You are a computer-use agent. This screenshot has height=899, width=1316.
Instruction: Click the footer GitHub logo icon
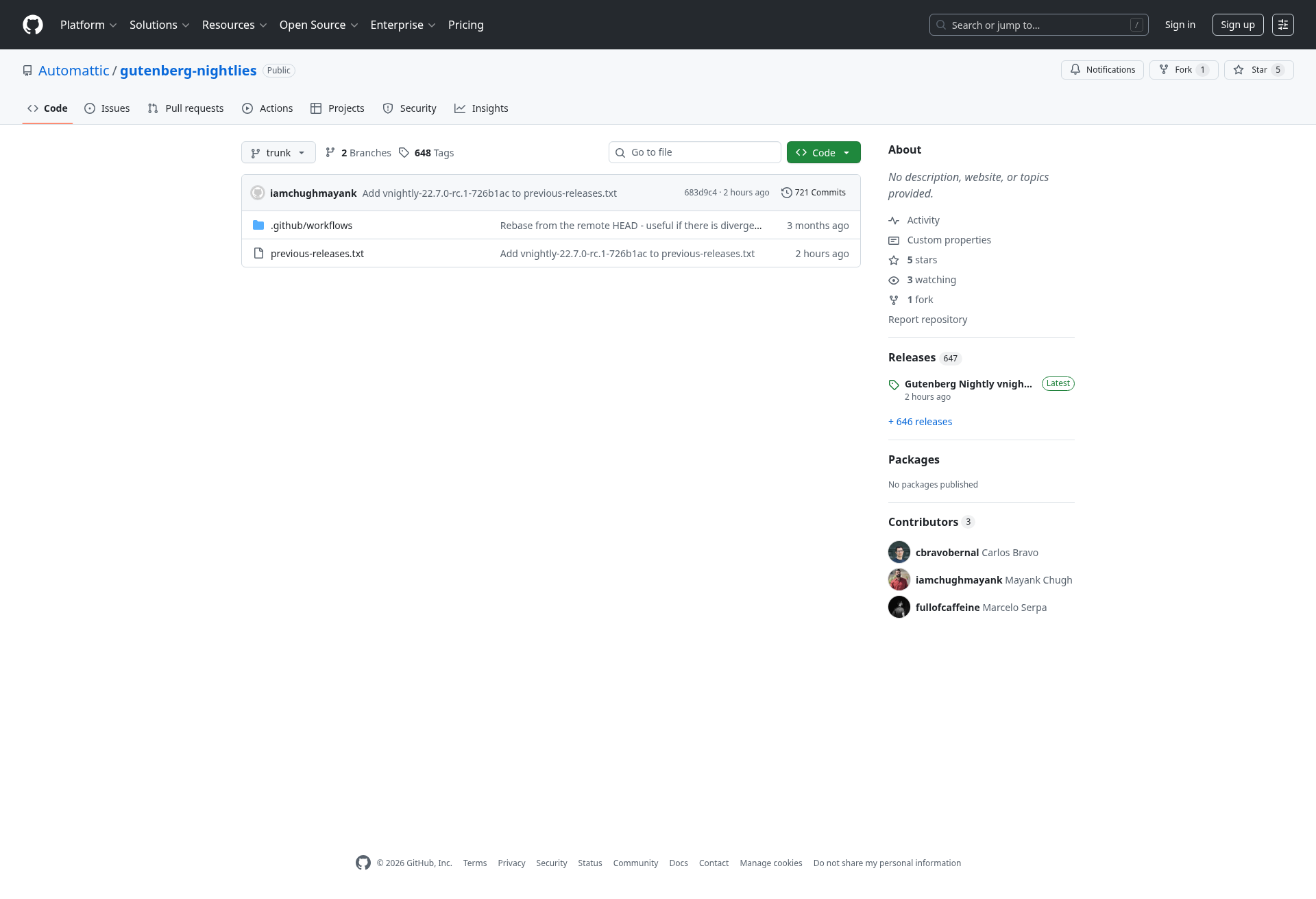point(363,863)
